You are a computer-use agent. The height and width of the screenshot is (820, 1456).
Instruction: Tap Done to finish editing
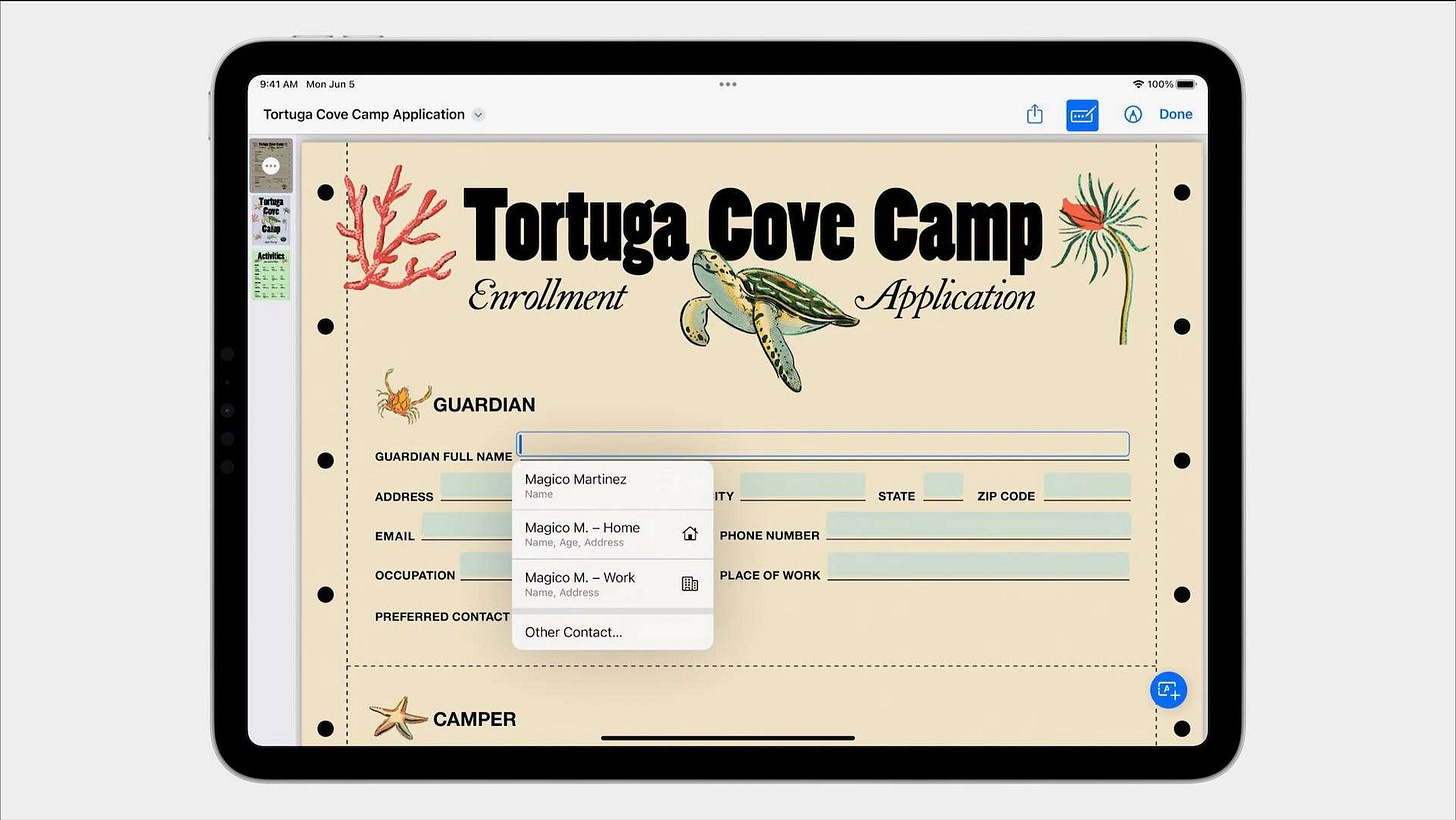(x=1176, y=114)
